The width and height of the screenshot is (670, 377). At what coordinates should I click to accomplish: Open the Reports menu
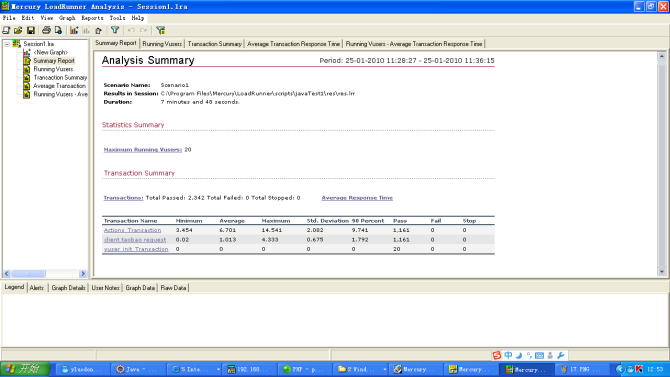[x=92, y=18]
